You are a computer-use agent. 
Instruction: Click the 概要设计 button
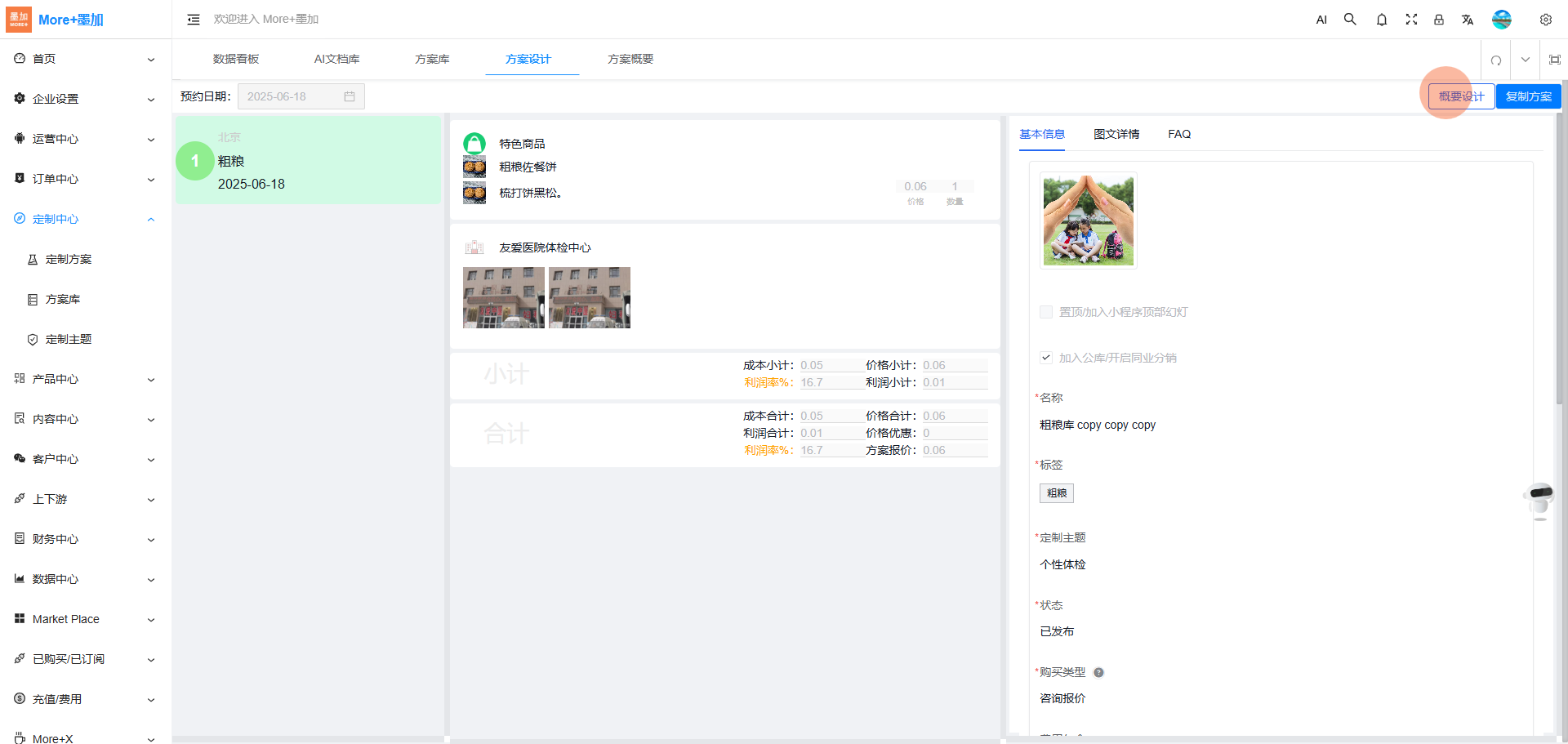pos(1461,96)
